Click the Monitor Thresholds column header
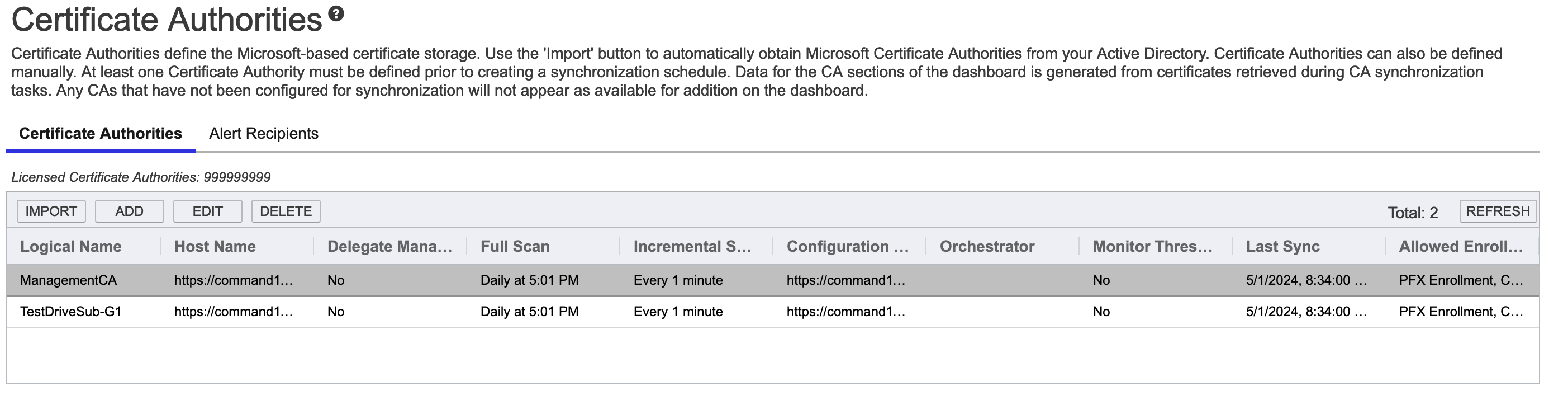Screen dimensions: 1568x395 click(x=1152, y=246)
